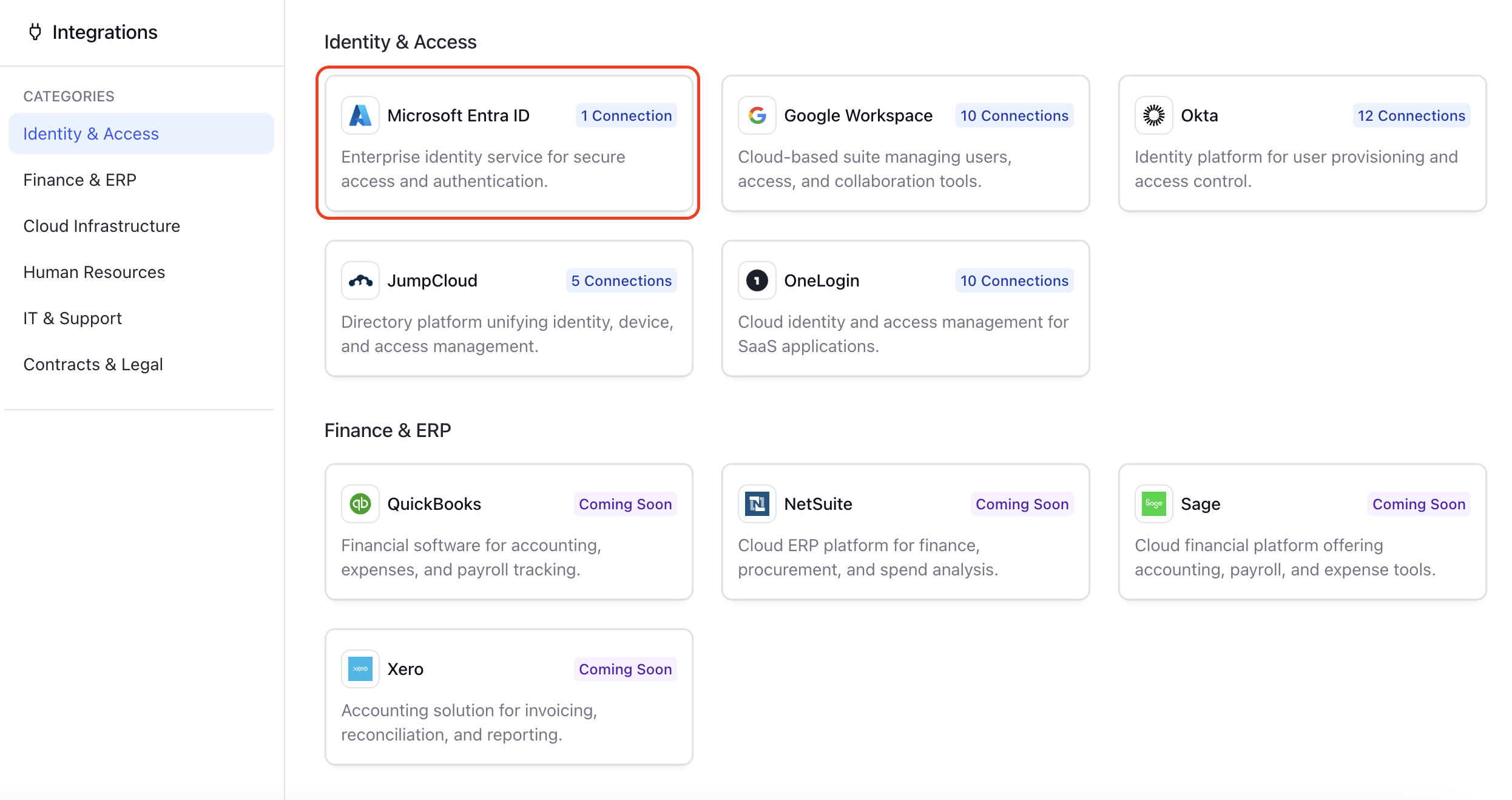
Task: Click the QuickBooks card title
Action: (x=434, y=504)
